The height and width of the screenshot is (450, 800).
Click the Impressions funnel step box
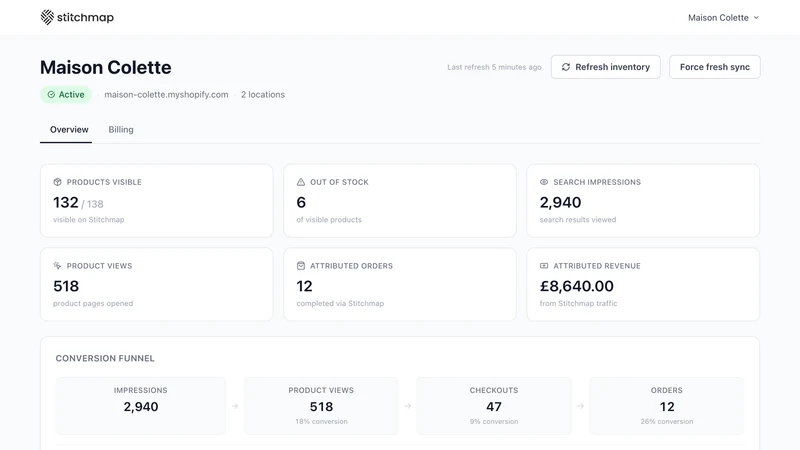tap(140, 406)
